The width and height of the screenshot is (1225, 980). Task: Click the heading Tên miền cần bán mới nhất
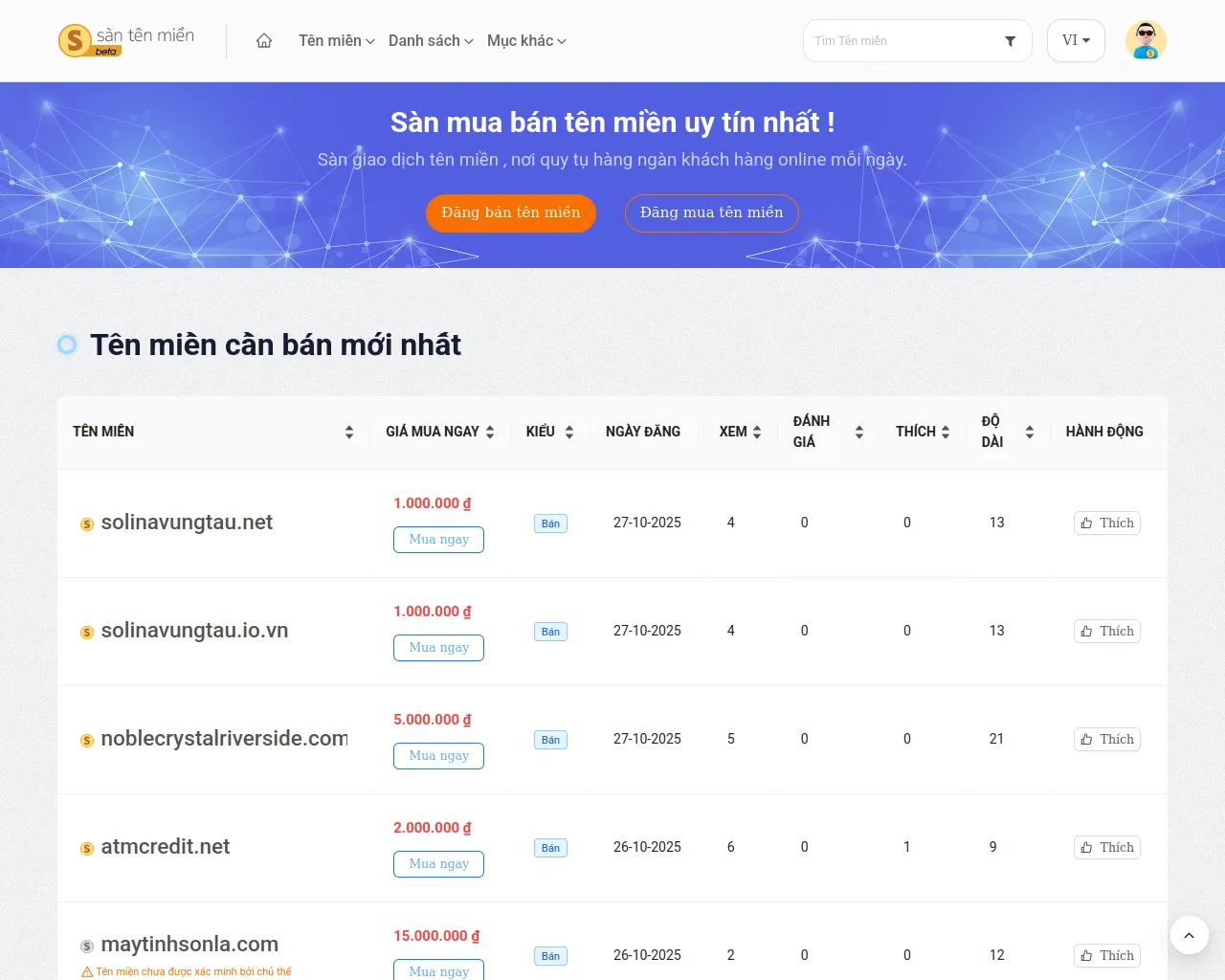[x=276, y=345]
